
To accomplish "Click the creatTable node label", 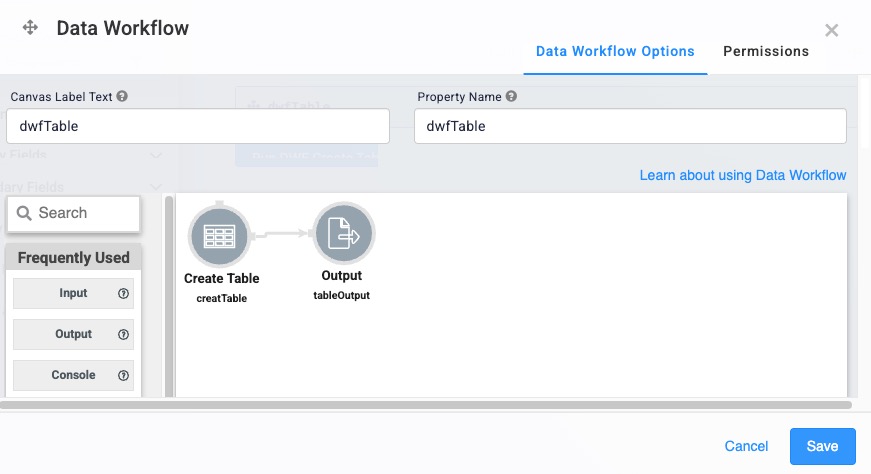I will coord(222,298).
